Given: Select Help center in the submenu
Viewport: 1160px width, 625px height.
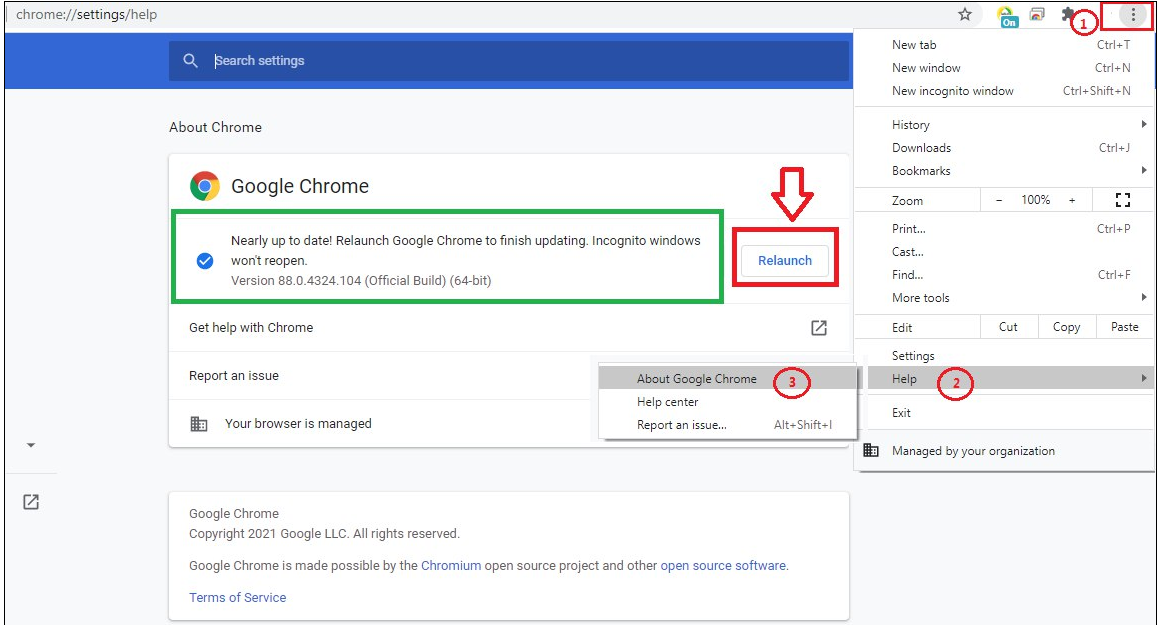Looking at the screenshot, I should click(x=727, y=402).
